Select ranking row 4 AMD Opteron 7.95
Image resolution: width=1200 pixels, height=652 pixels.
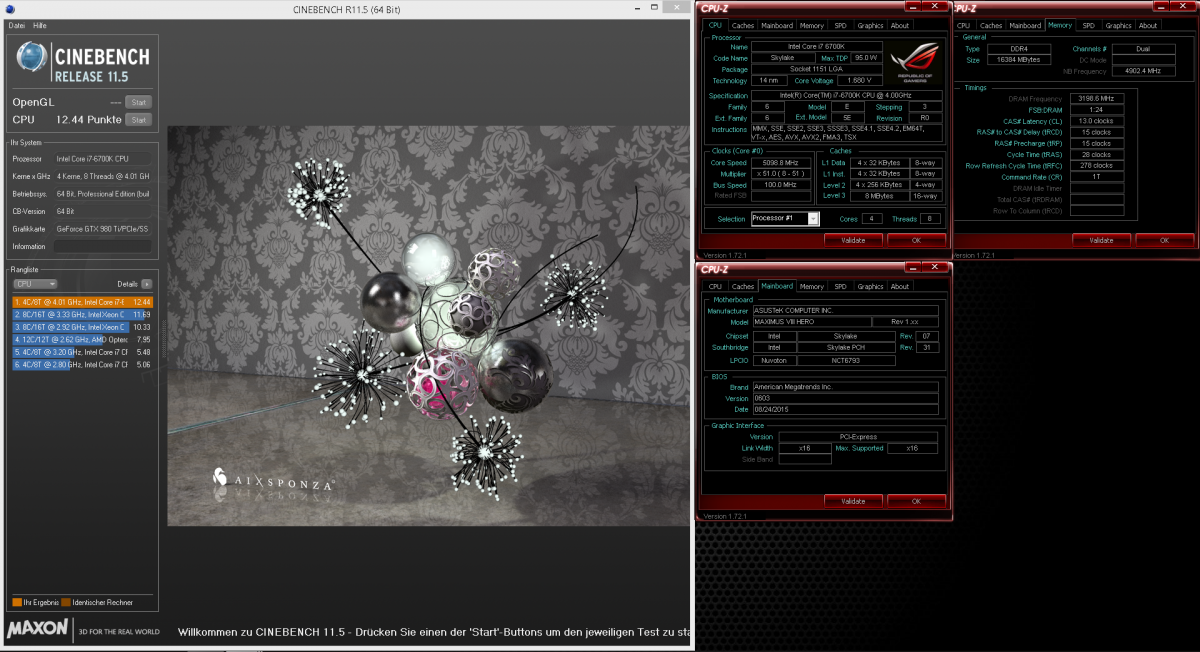pos(82,340)
